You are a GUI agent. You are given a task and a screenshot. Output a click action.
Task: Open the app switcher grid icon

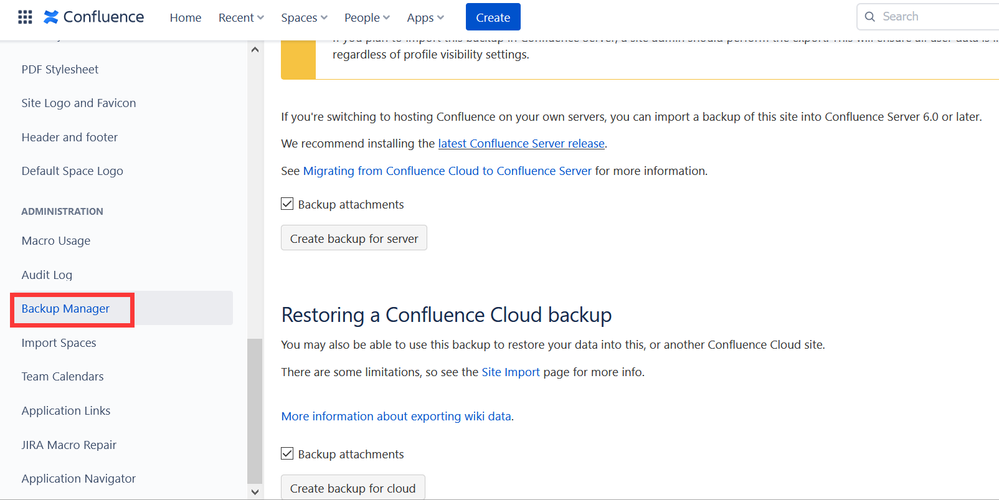pos(25,17)
